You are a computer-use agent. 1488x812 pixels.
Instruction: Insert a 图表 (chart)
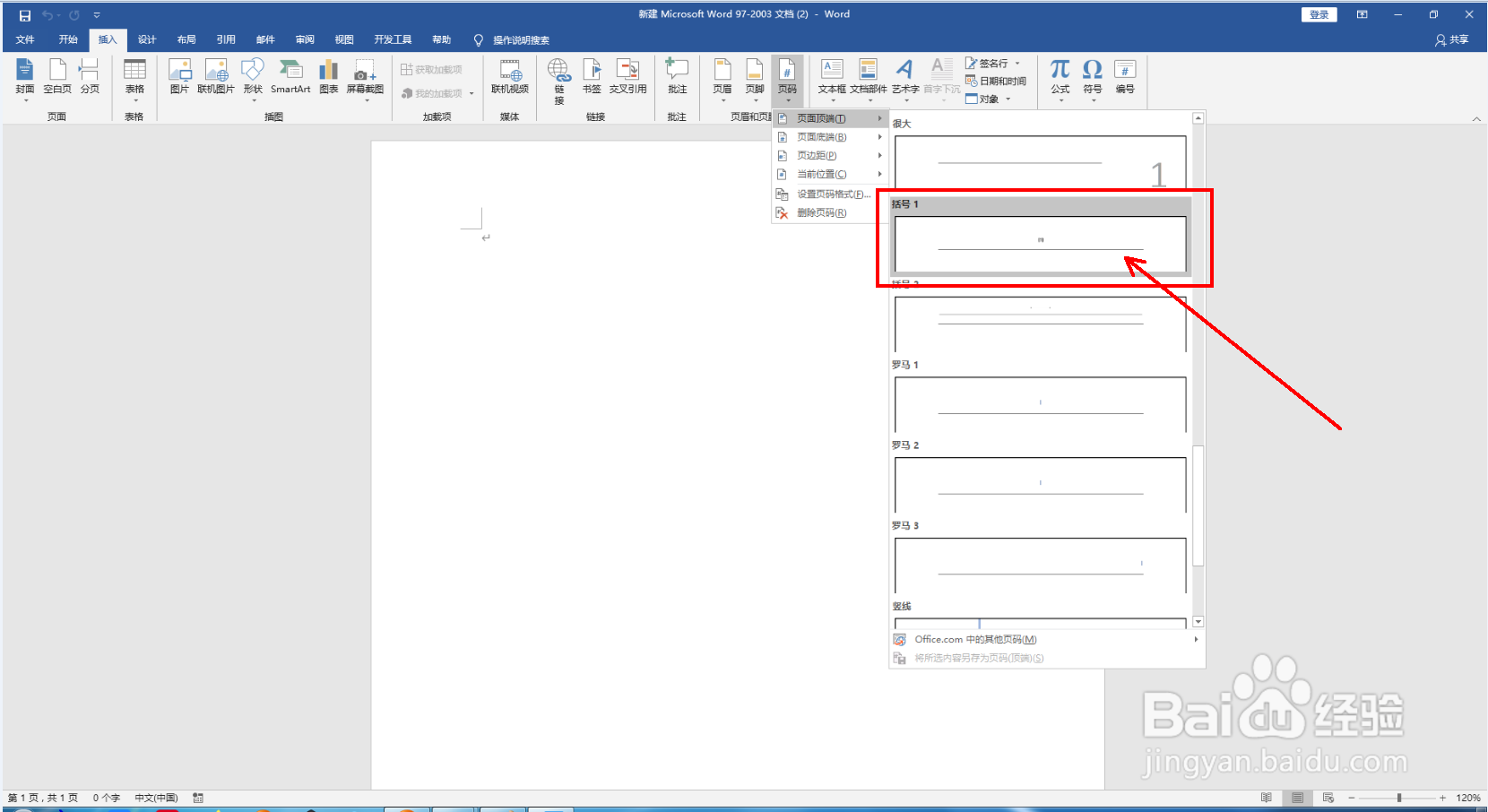(x=327, y=79)
